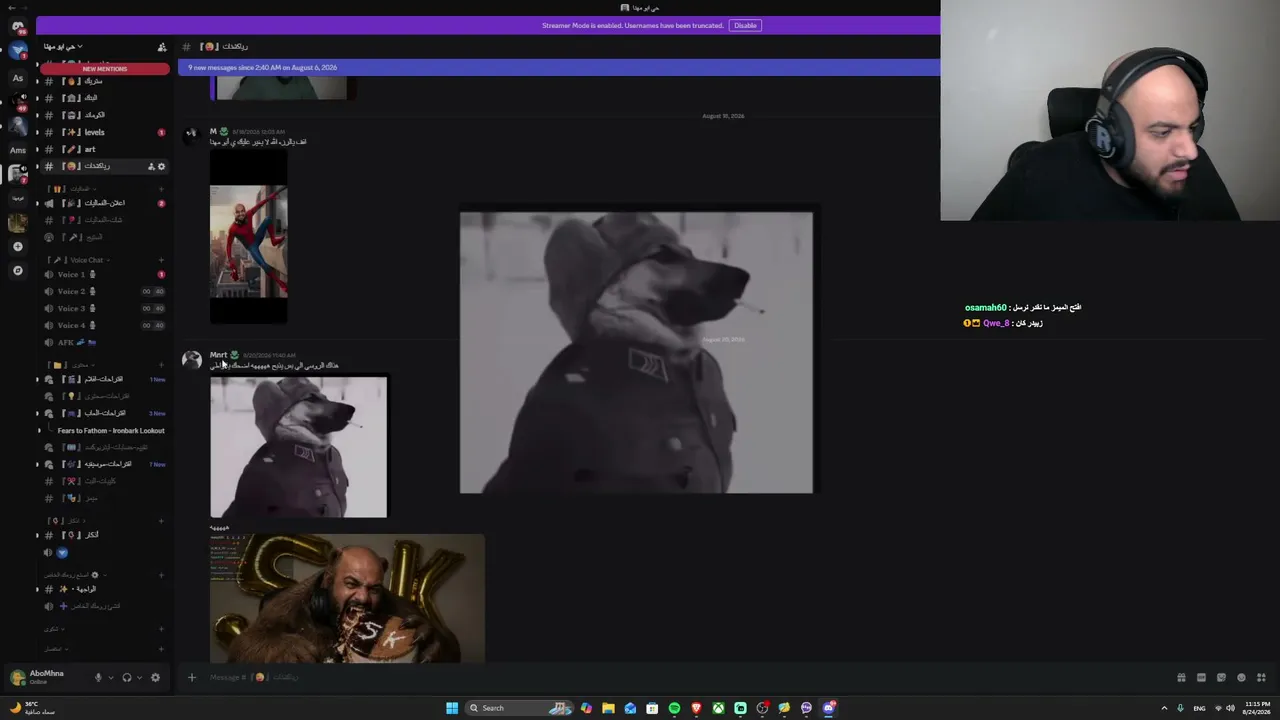Open settings gear for the selected channel
This screenshot has height=720, width=1280.
point(162,166)
